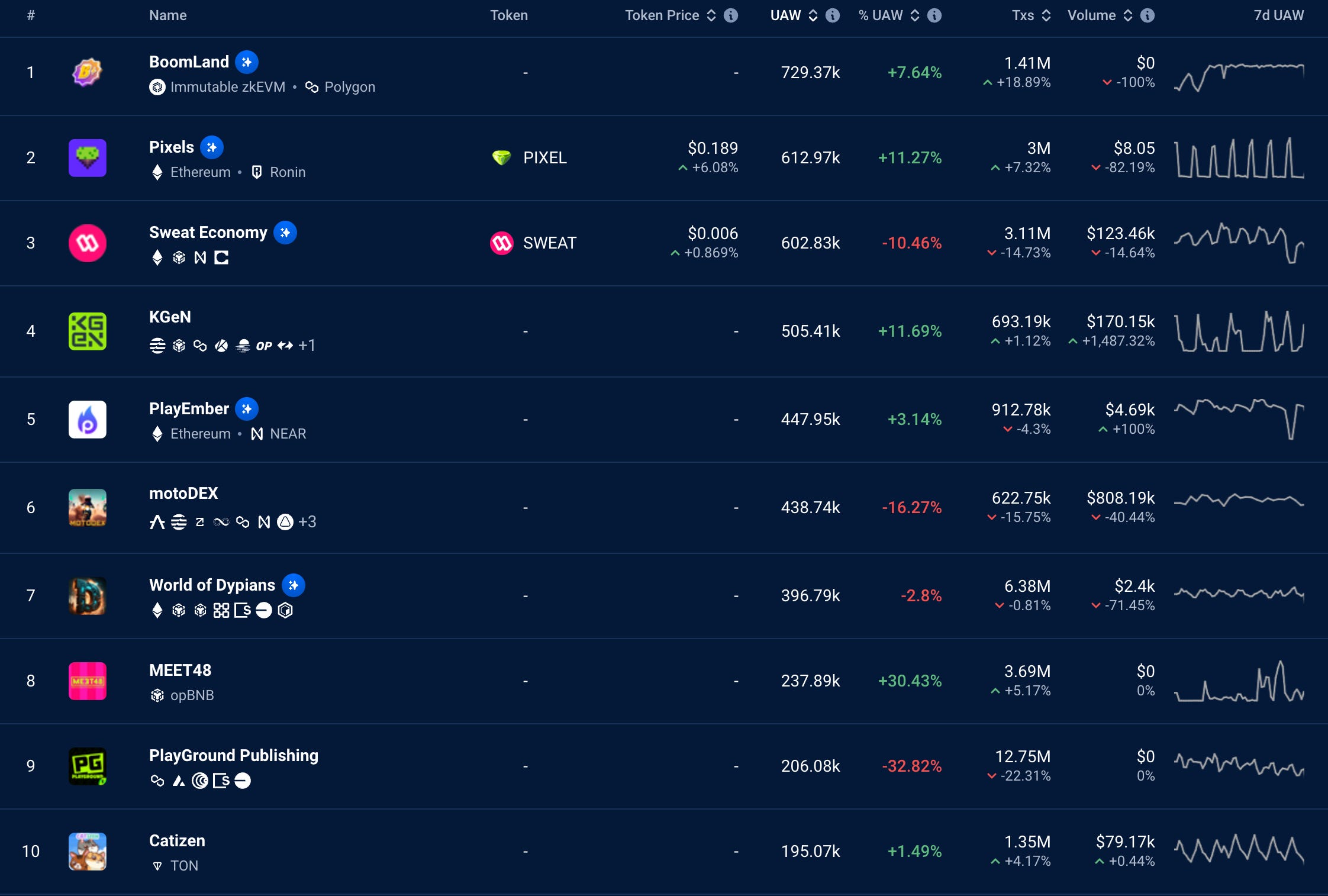Click the KGeN green logo icon
This screenshot has height=896, width=1328.
(x=87, y=331)
